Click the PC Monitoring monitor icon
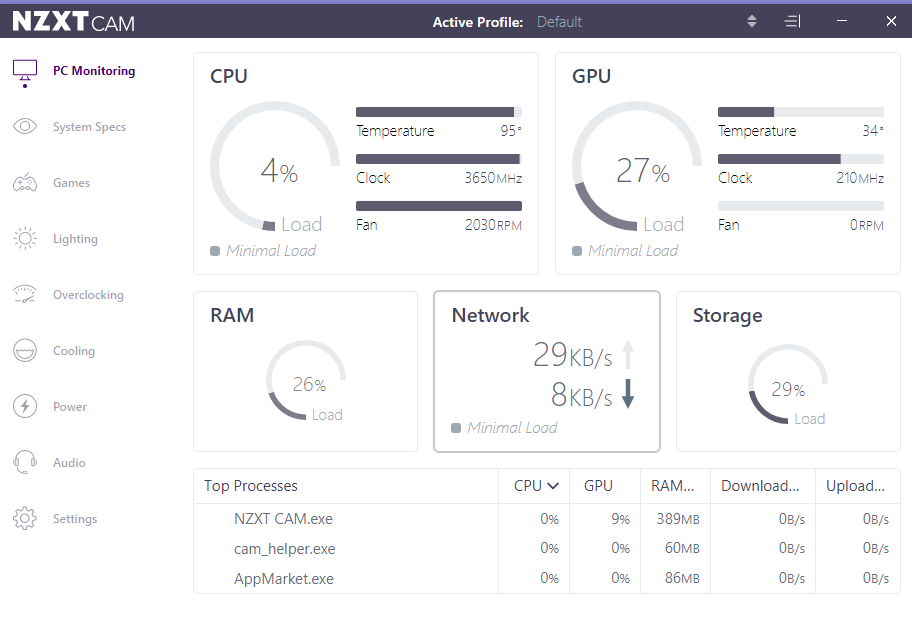Screen dimensions: 912x643 (25, 71)
